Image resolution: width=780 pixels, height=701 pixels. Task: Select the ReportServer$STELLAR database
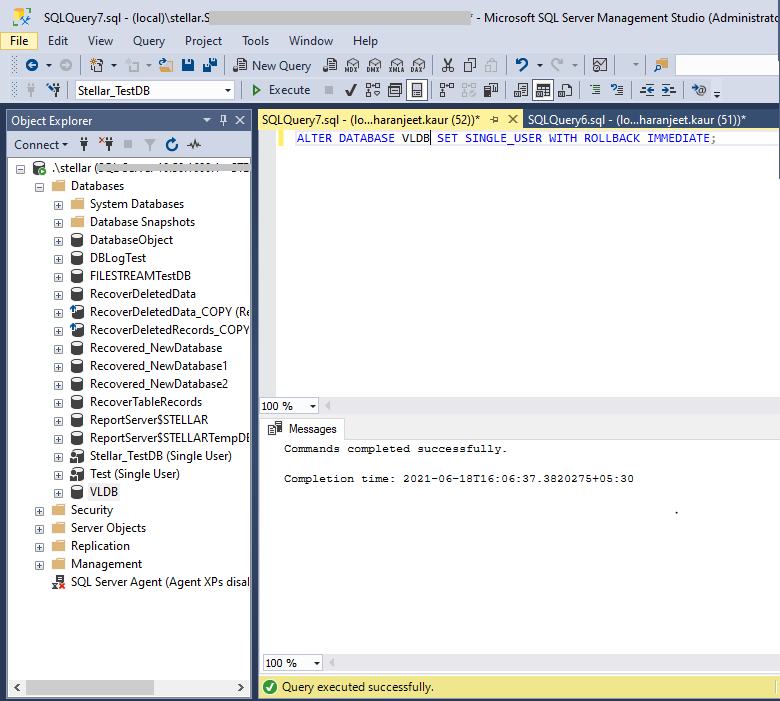149,420
